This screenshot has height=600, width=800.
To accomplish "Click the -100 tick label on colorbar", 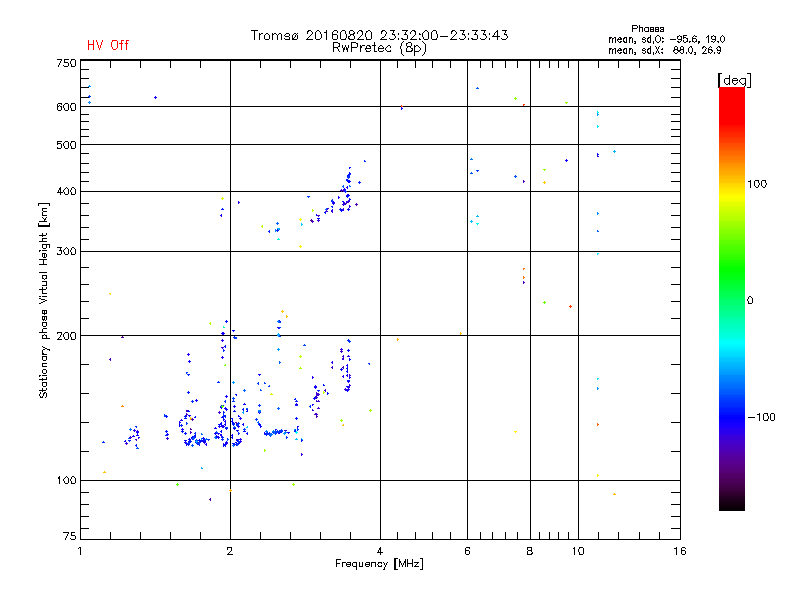I will point(760,416).
